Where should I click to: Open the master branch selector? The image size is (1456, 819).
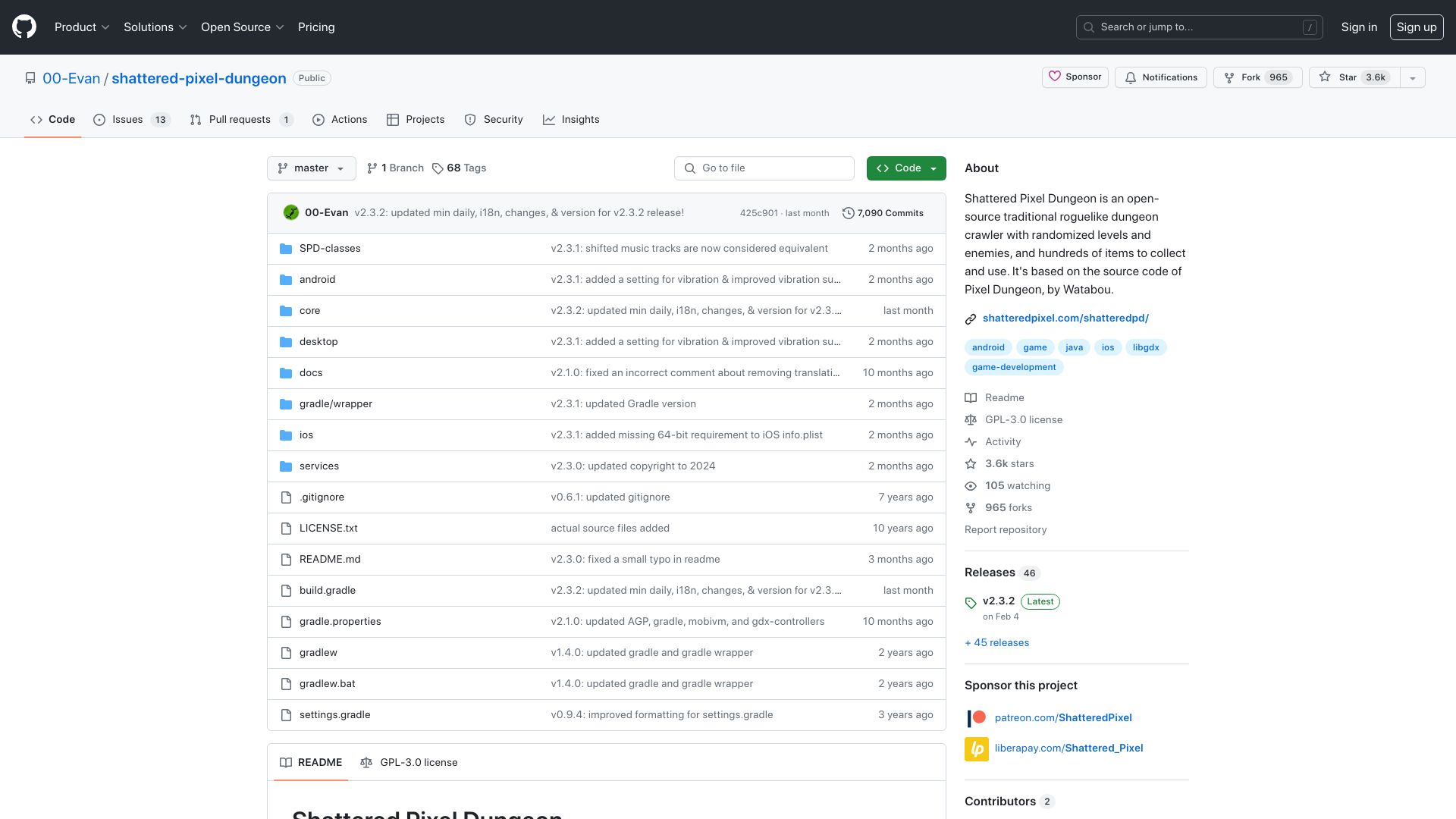[312, 168]
